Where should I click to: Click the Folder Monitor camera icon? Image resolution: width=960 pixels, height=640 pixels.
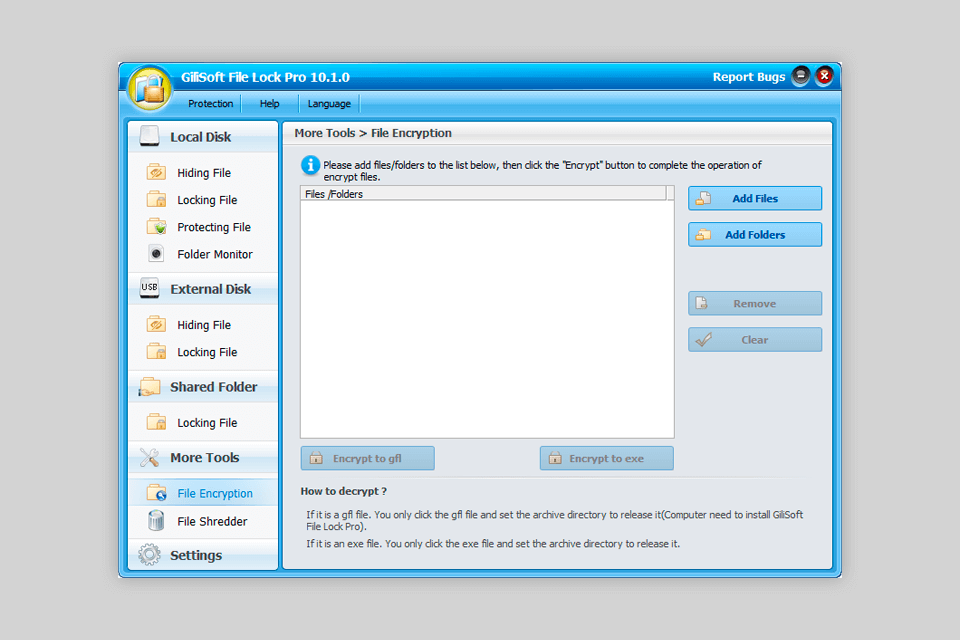point(156,254)
